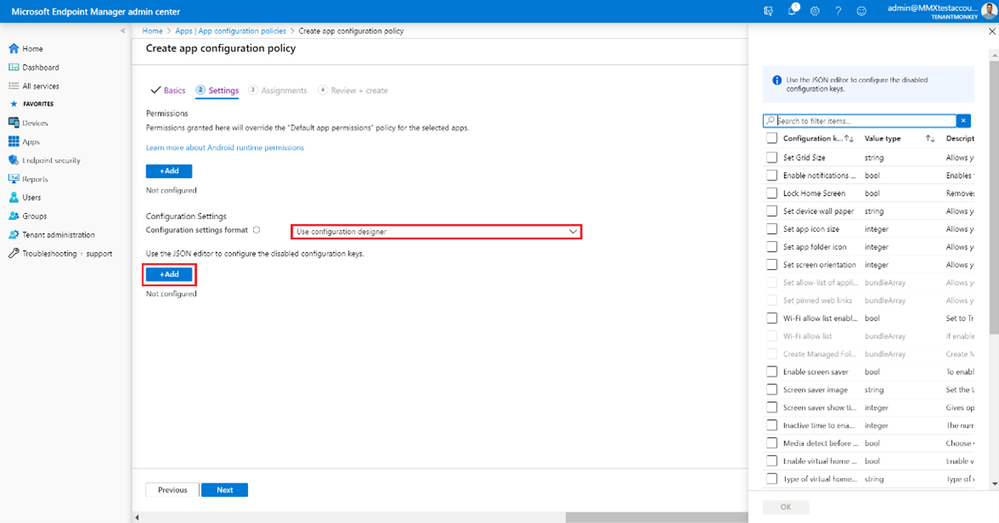Click the OK button in side panel
The height and width of the screenshot is (523, 999).
coord(786,507)
